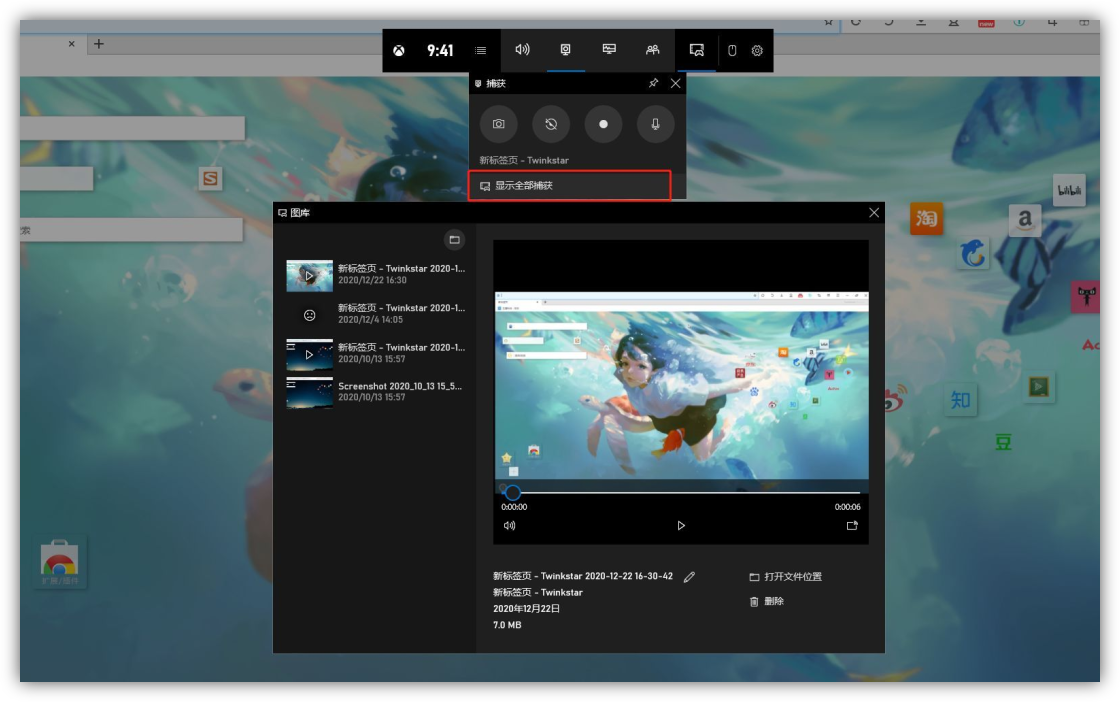This screenshot has height=702, width=1120.
Task: Play the selected video clip
Action: (681, 525)
